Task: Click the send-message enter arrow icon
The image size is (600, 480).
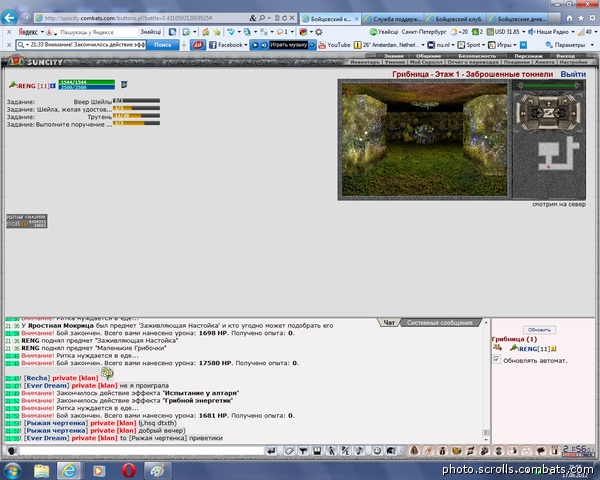Action: point(271,451)
